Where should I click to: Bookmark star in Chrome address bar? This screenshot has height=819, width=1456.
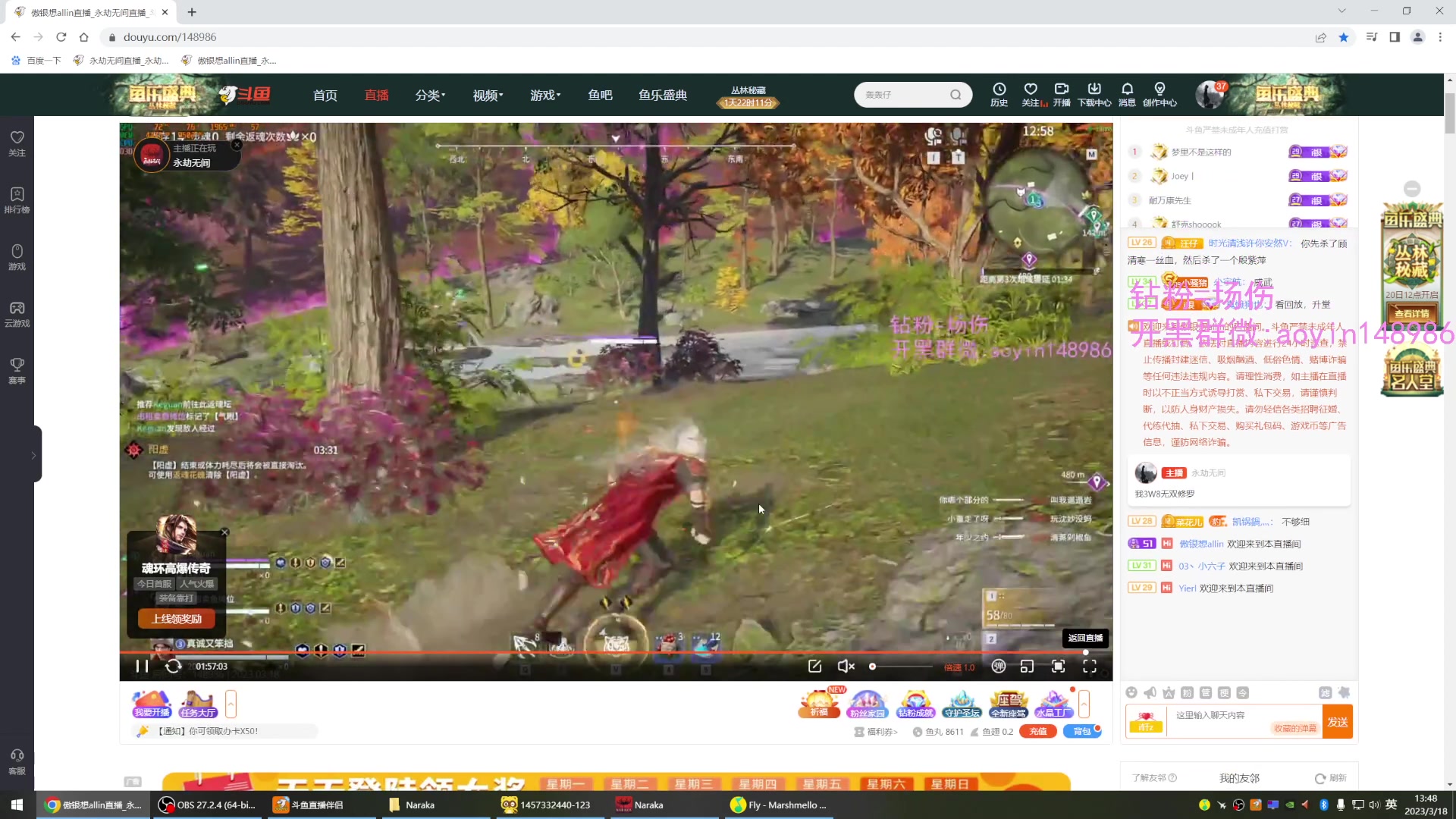[x=1344, y=37]
